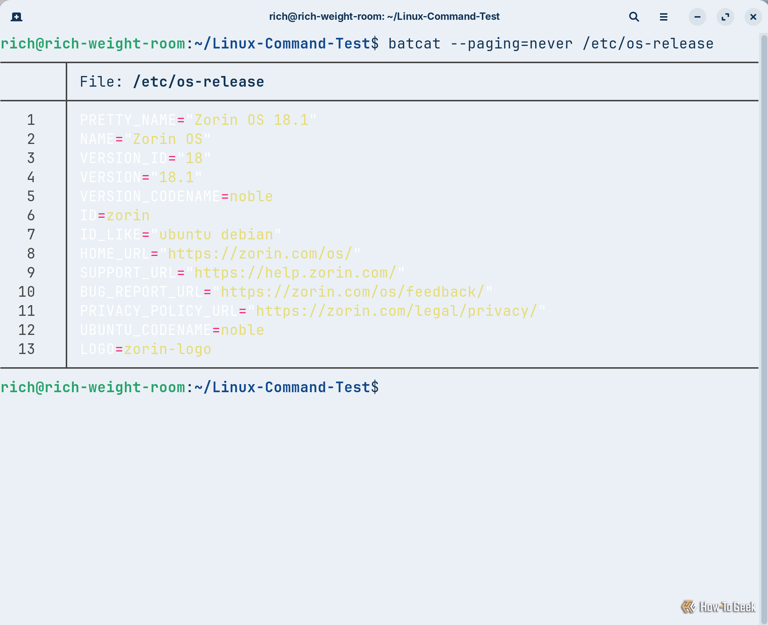768x625 pixels.
Task: Click the ID_LIKE="ubuntu debian" line
Action: pos(180,235)
